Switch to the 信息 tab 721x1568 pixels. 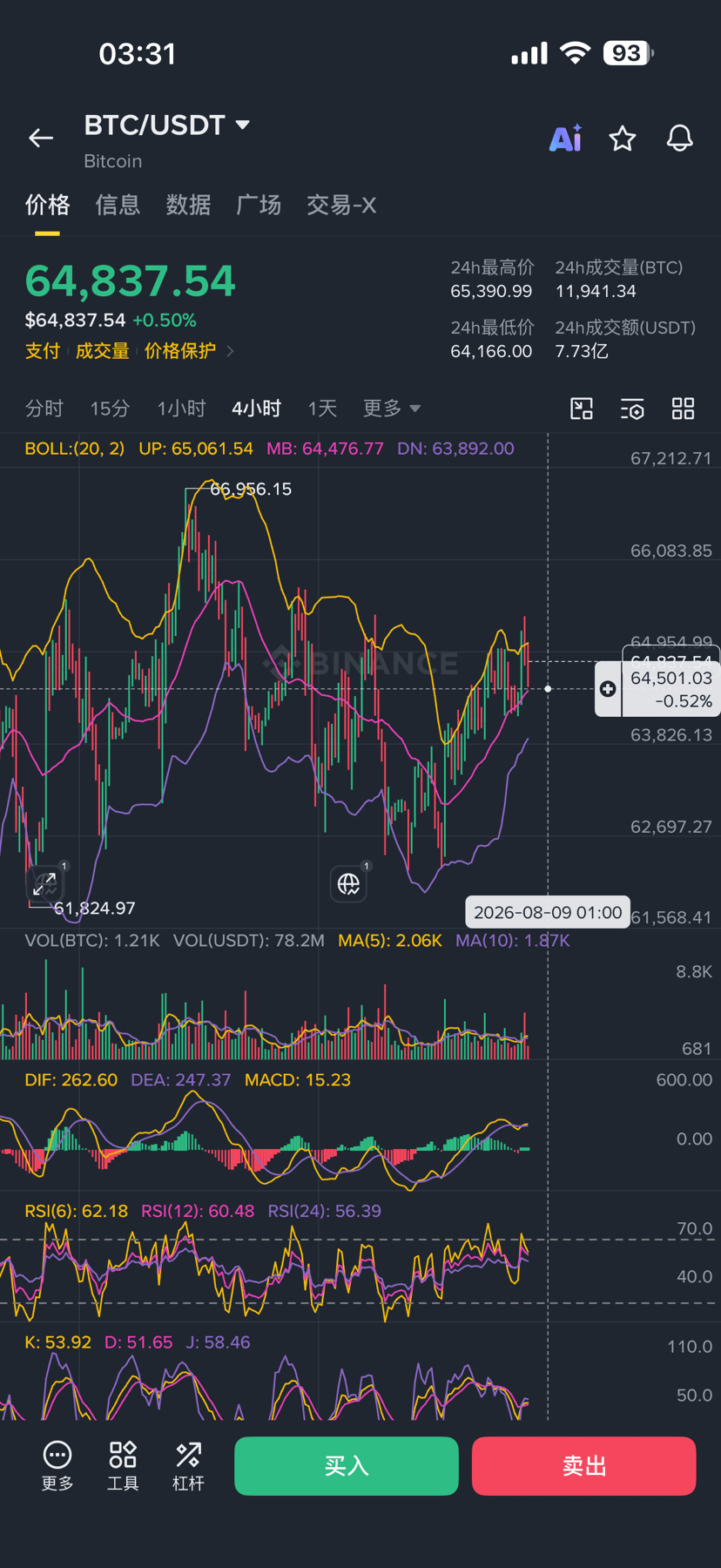pos(118,206)
